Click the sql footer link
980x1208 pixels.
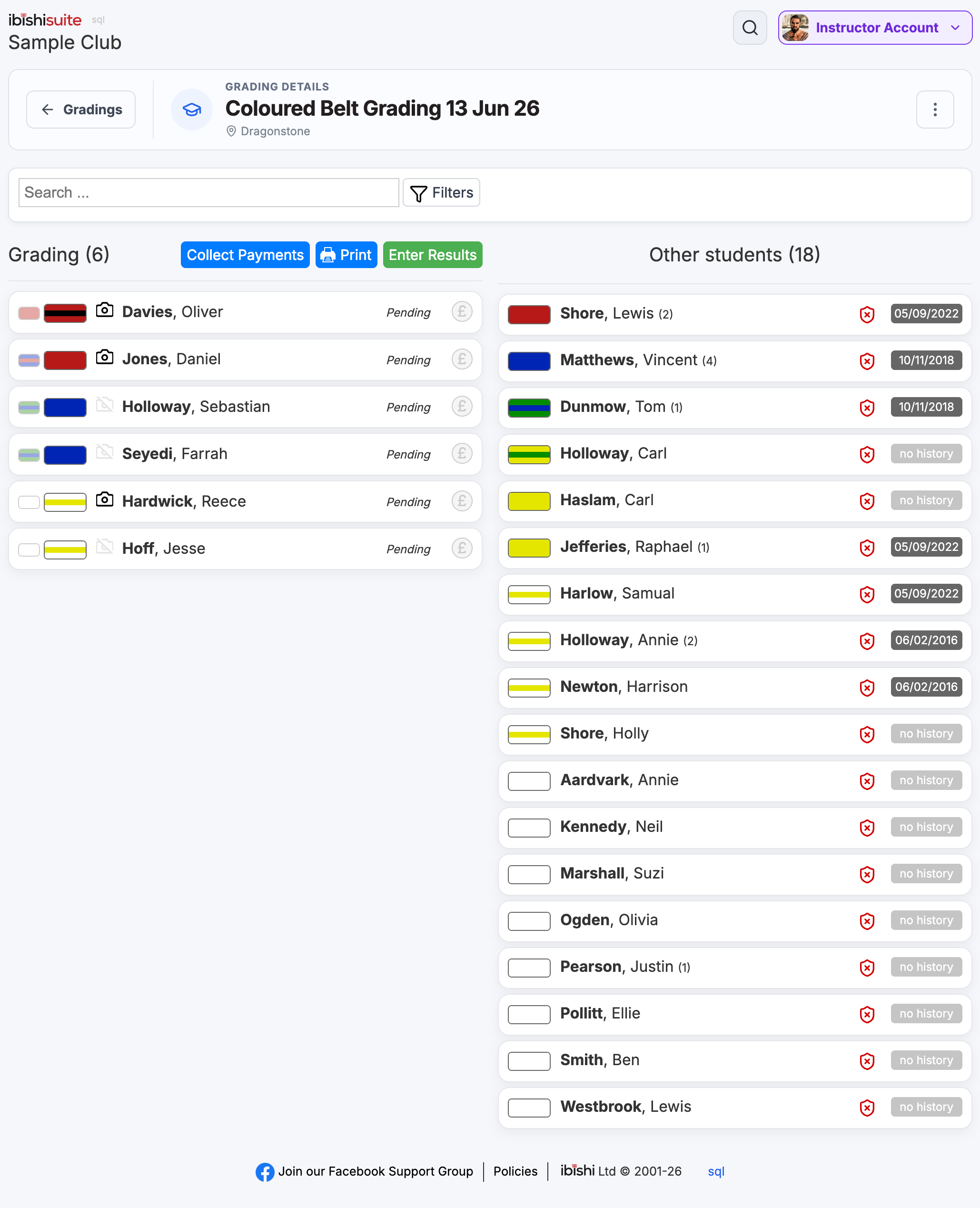pos(716,1171)
